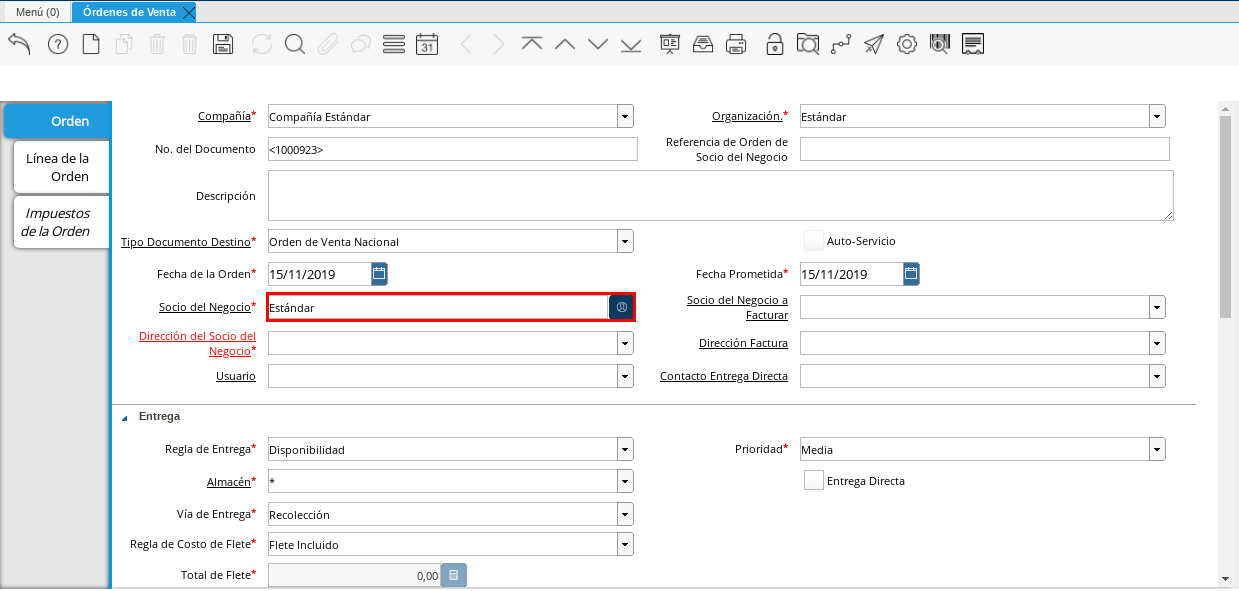Create a new record with page icon

91,44
